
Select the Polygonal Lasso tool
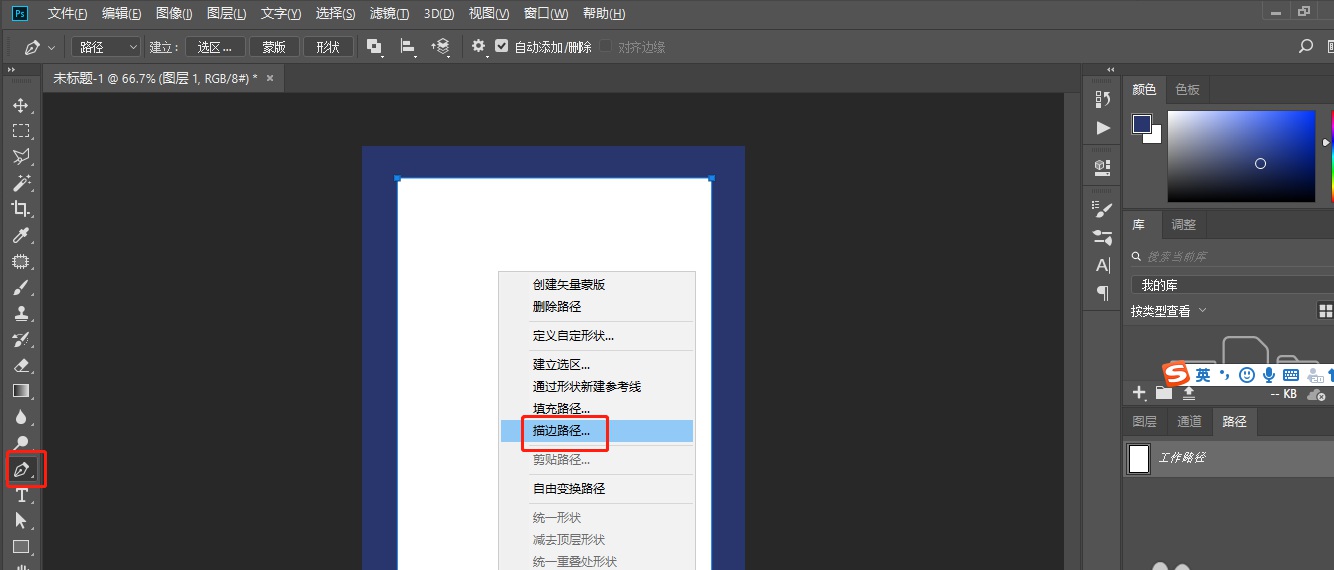click(21, 157)
